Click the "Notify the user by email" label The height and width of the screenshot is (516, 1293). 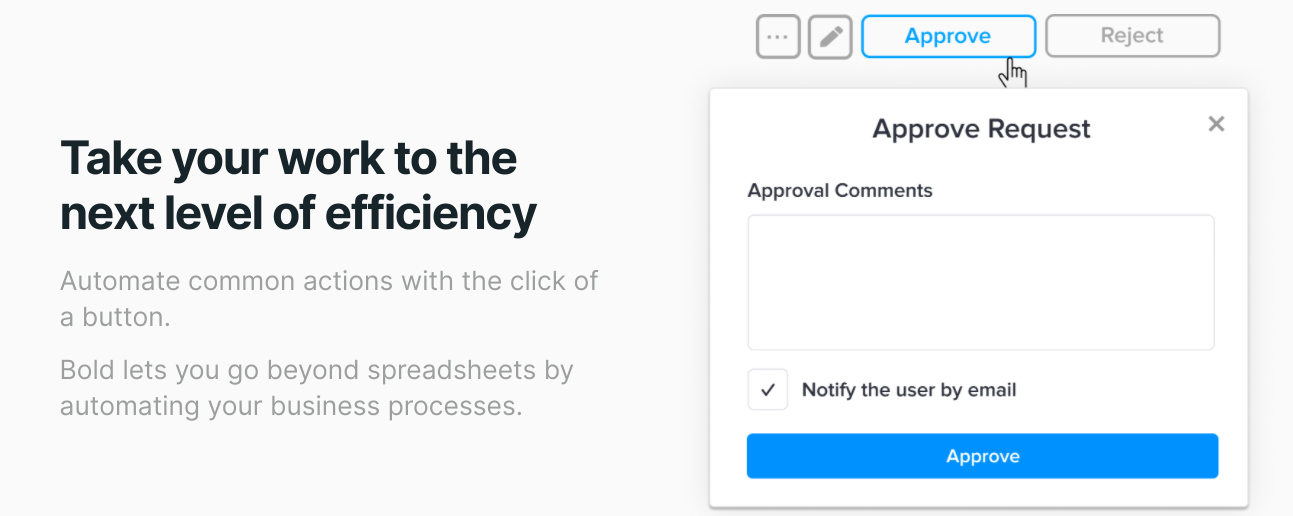909,390
